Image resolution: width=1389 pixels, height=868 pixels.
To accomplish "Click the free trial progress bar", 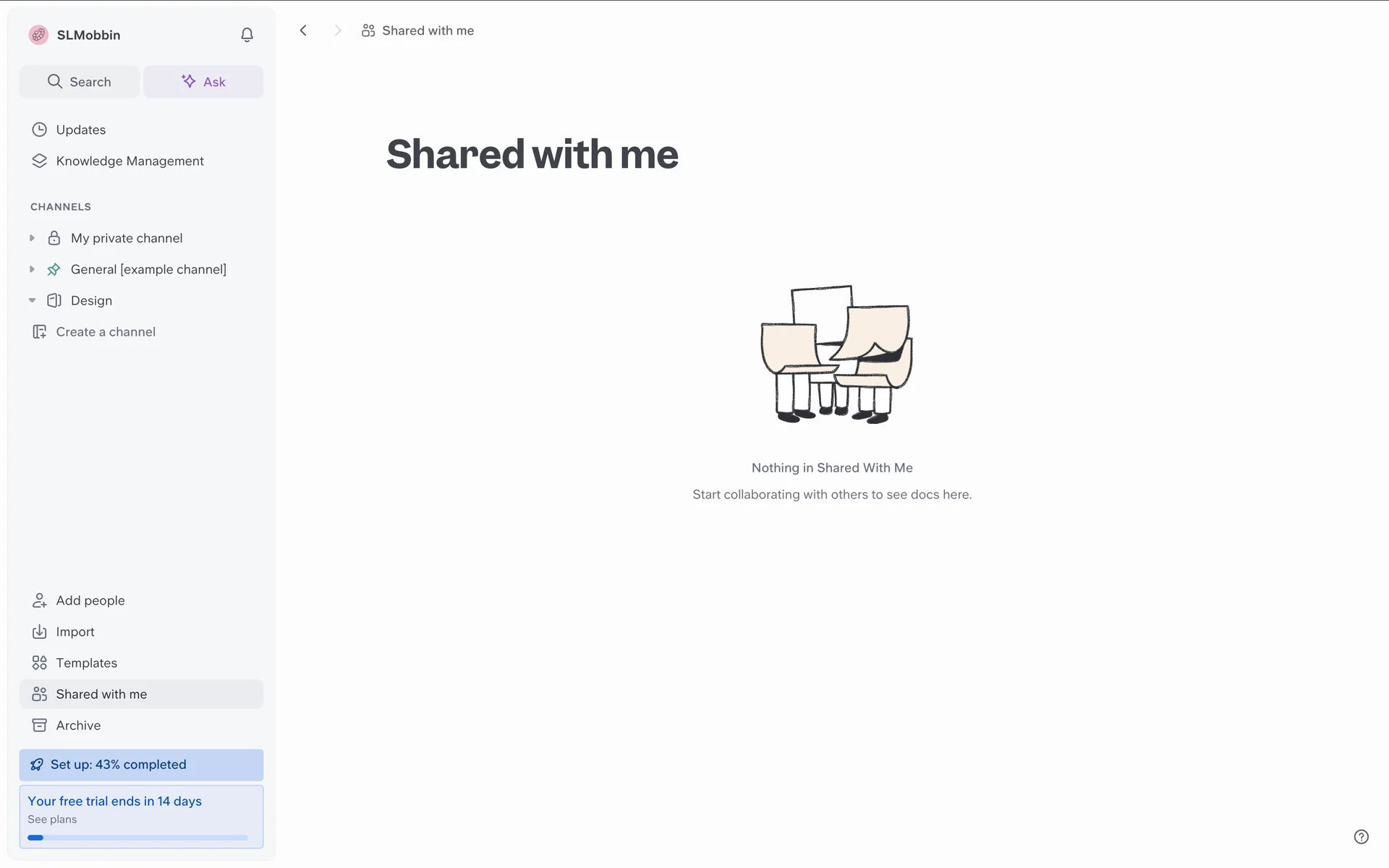I will coord(137,838).
